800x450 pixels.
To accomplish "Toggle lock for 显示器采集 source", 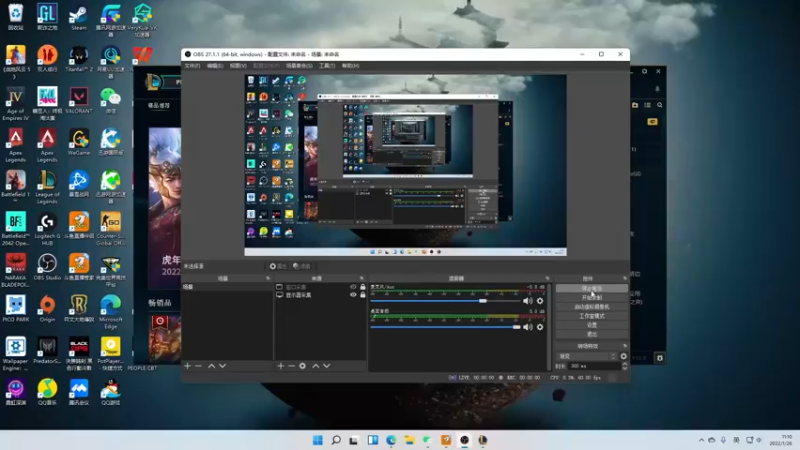I will pos(363,295).
